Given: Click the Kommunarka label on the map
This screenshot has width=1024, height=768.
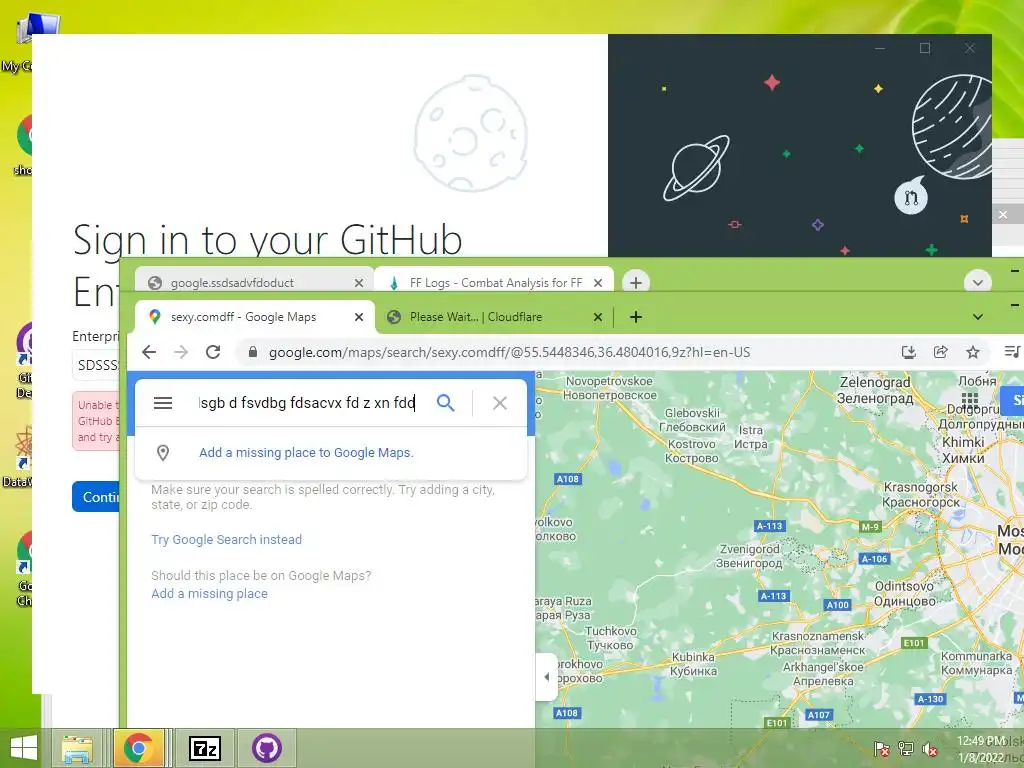Looking at the screenshot, I should (976, 662).
